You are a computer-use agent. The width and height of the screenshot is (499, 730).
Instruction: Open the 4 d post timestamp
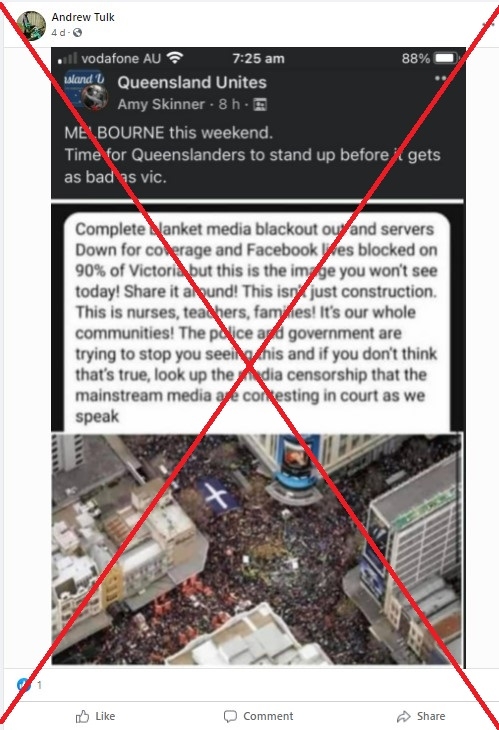pos(57,33)
